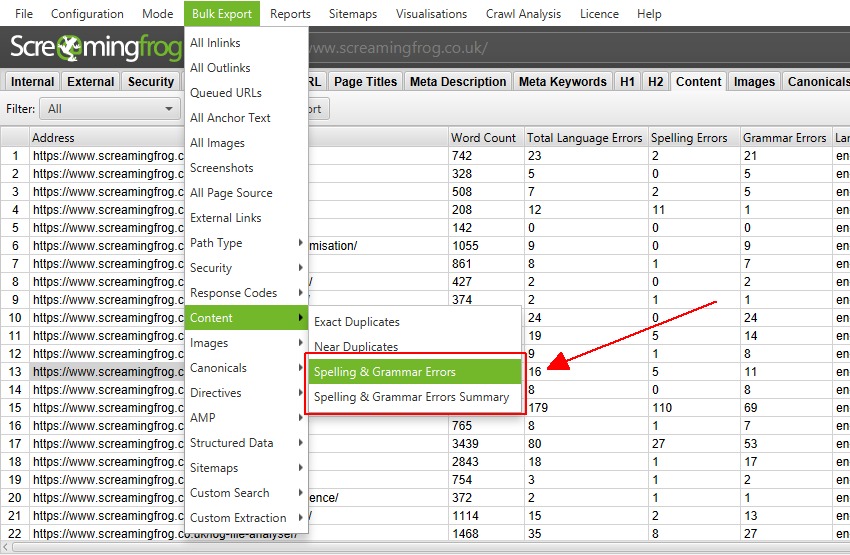Select Screenshots from Bulk Export menu
This screenshot has height=555, width=850.
(222, 168)
